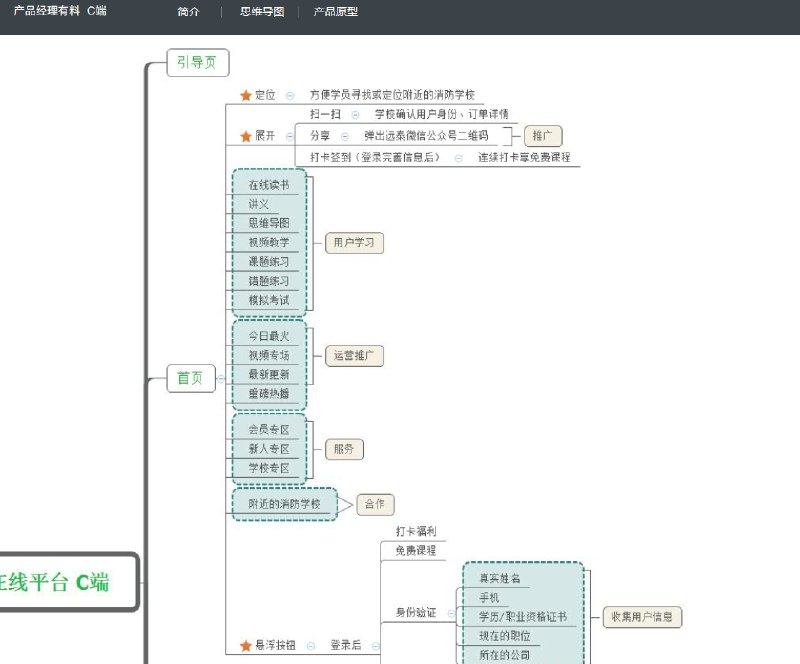Select the 首页 node
This screenshot has height=664, width=800.
(191, 378)
